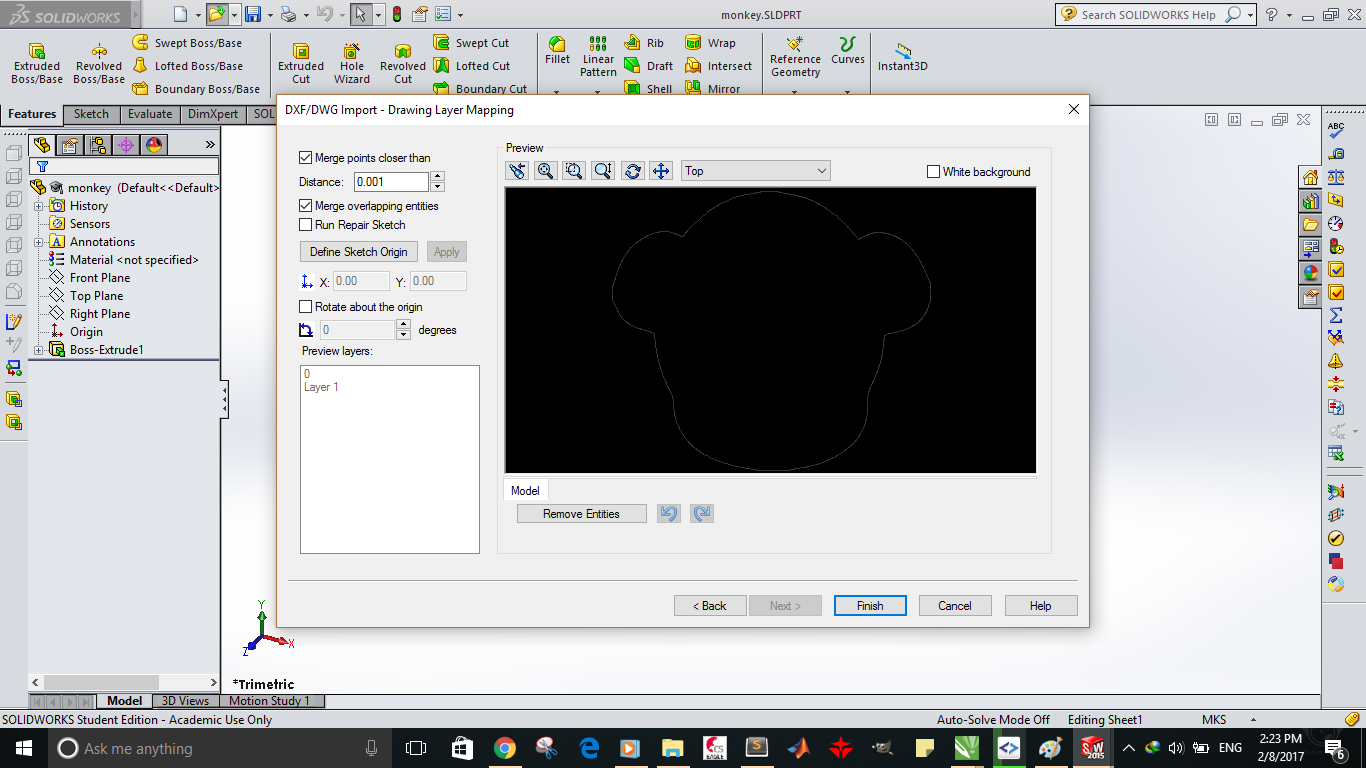The image size is (1366, 768).
Task: Increase the merge Distance spinner
Action: (437, 177)
